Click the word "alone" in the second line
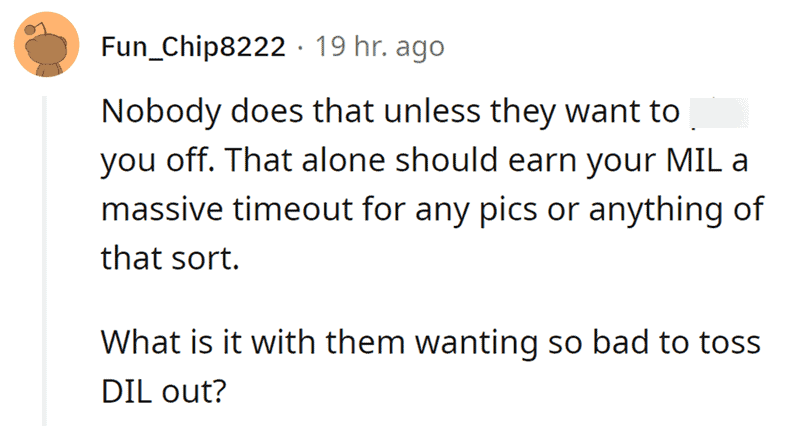This screenshot has height=426, width=800. pyautogui.click(x=344, y=160)
